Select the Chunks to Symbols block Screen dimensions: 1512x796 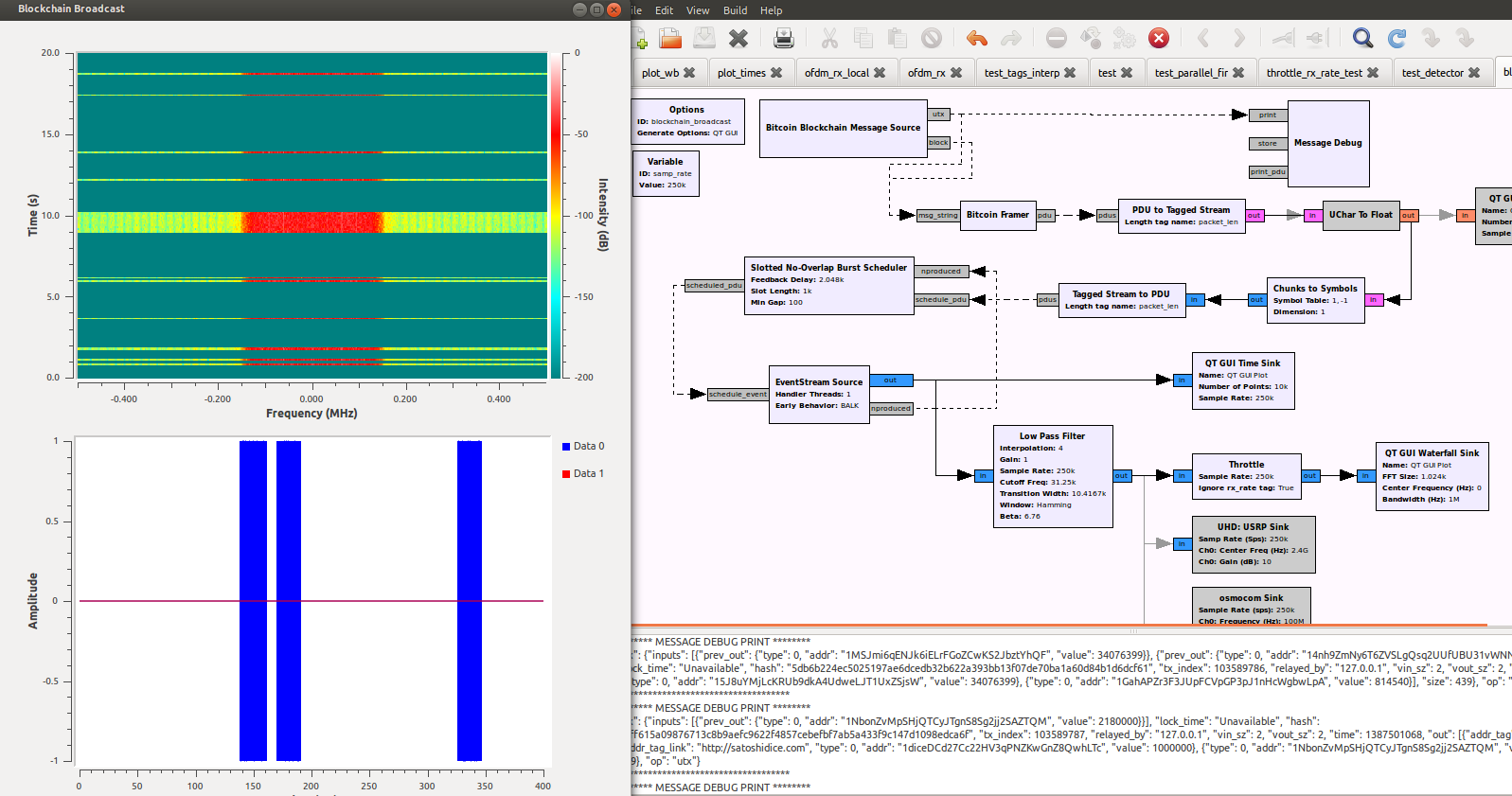click(x=1315, y=300)
